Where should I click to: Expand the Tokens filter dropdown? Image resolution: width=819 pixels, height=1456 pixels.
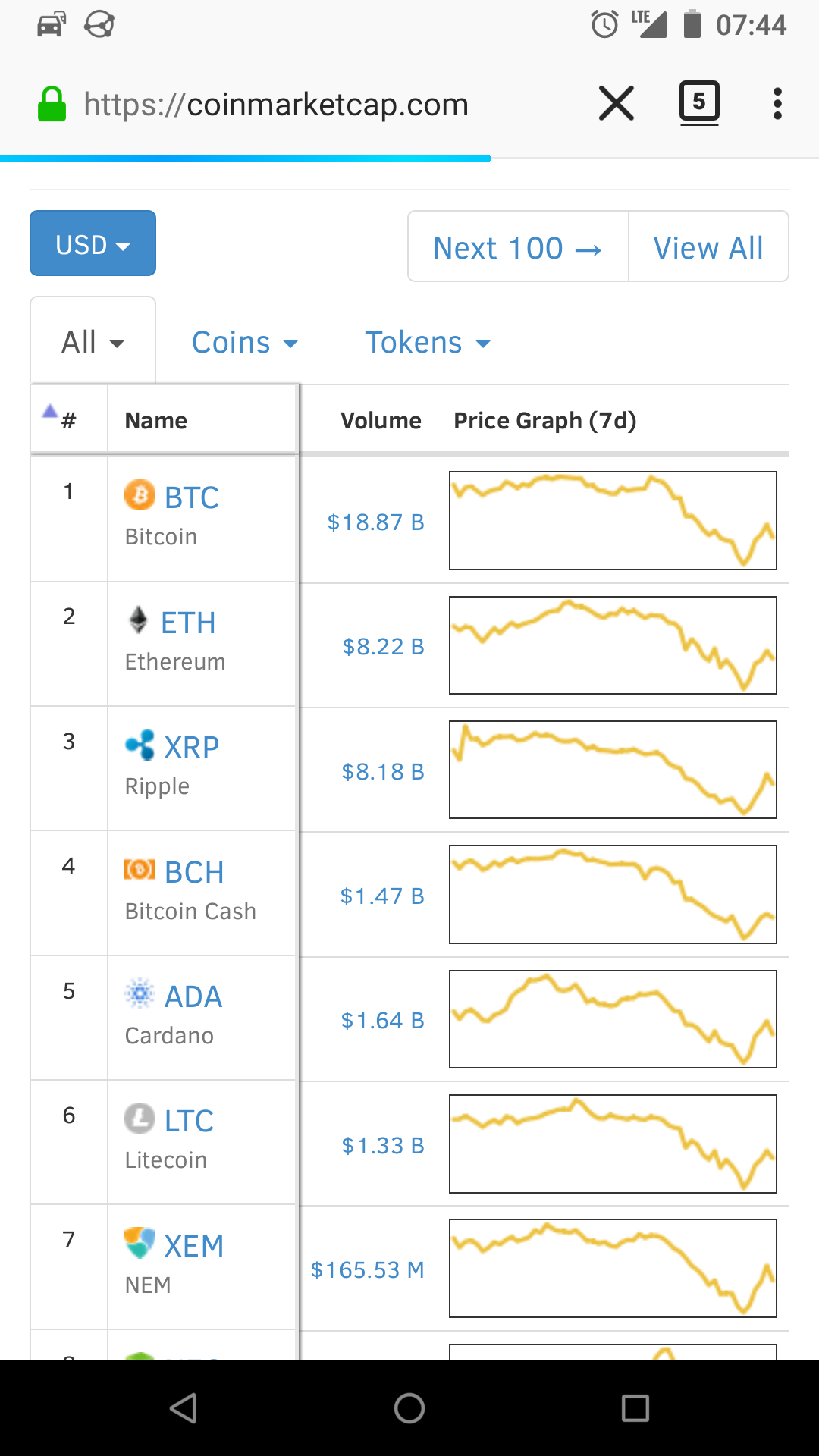click(x=428, y=343)
